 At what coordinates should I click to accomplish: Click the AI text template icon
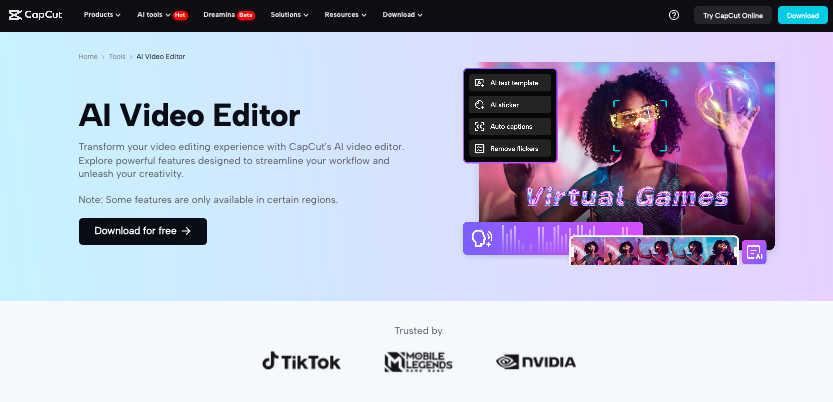(x=479, y=83)
